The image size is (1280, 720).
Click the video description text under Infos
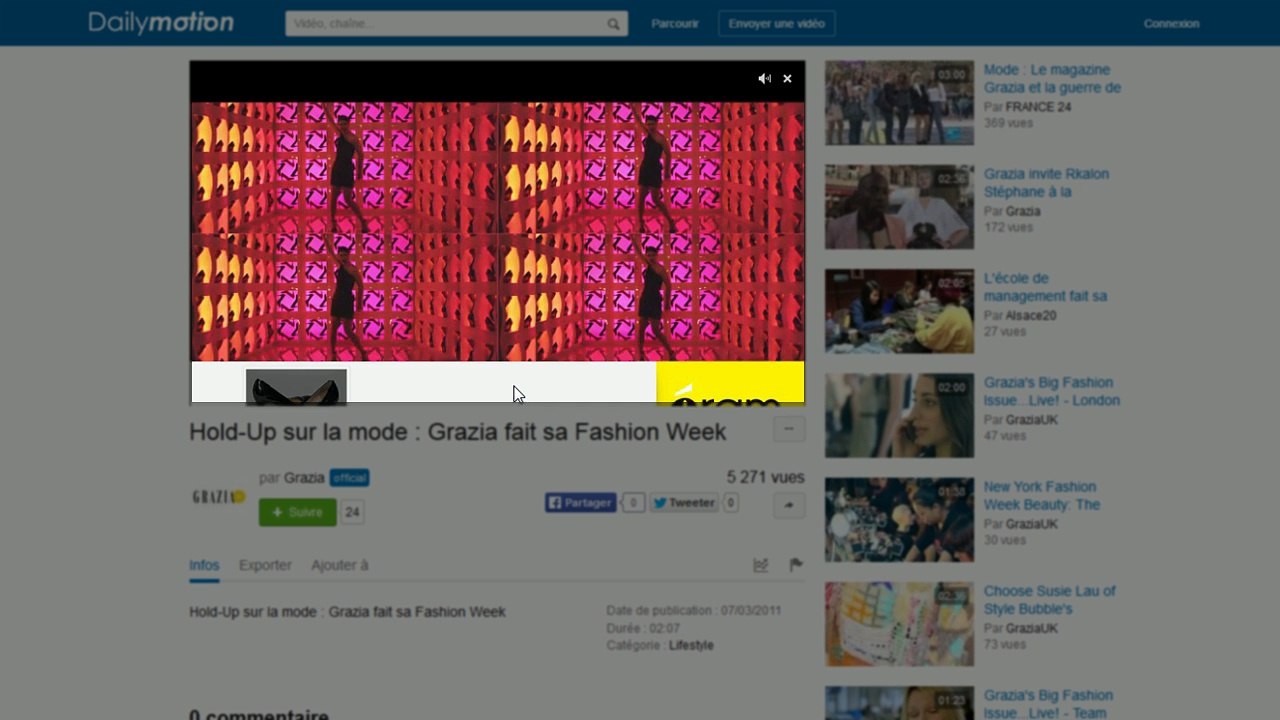click(x=347, y=612)
